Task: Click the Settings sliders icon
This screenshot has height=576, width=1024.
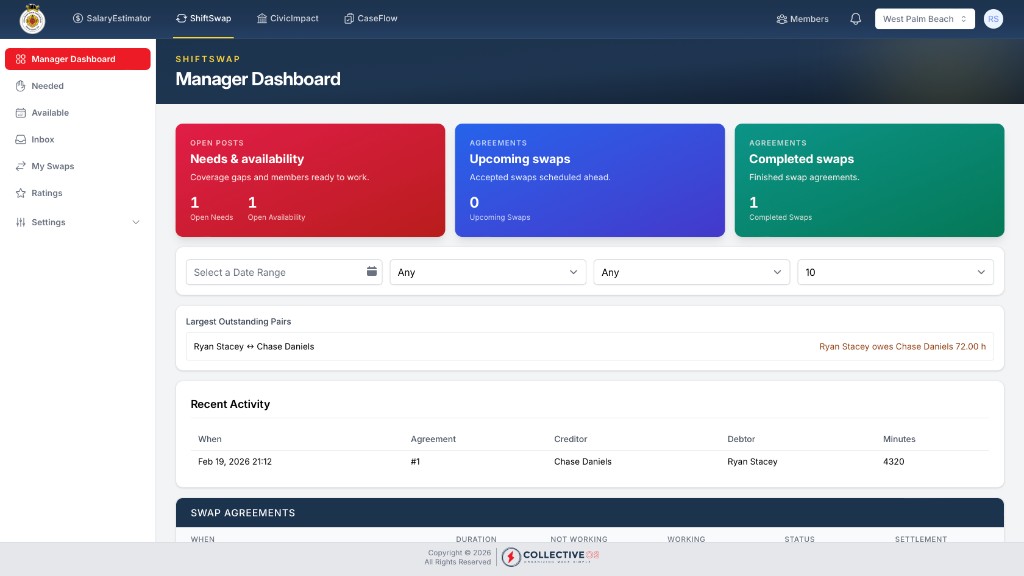Action: coord(21,222)
